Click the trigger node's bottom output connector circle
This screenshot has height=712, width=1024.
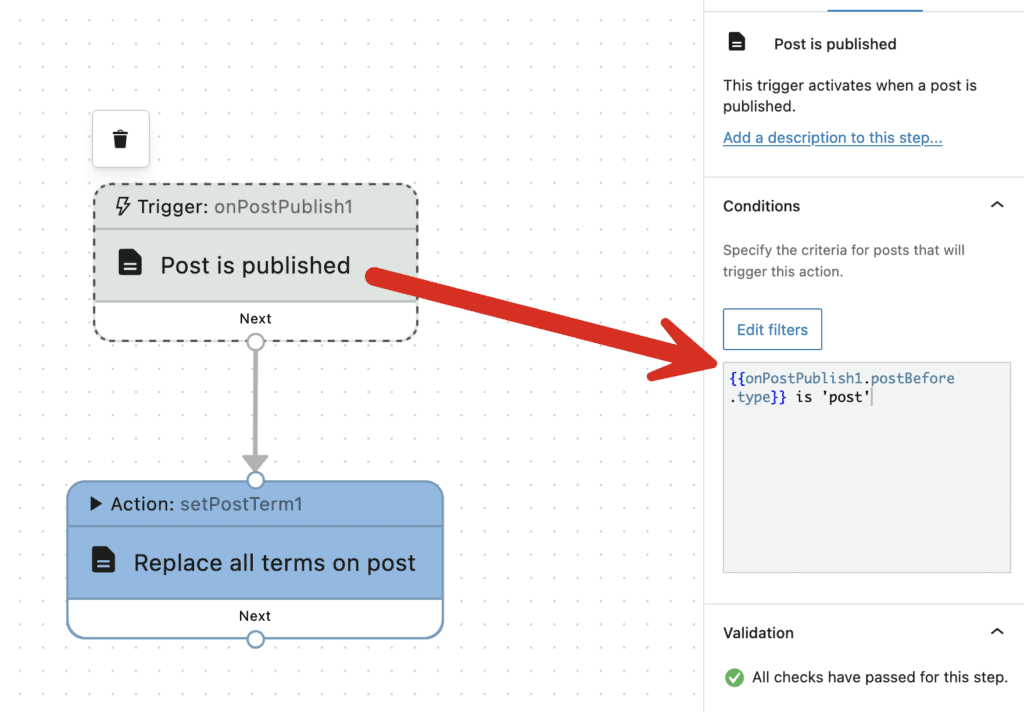255,342
